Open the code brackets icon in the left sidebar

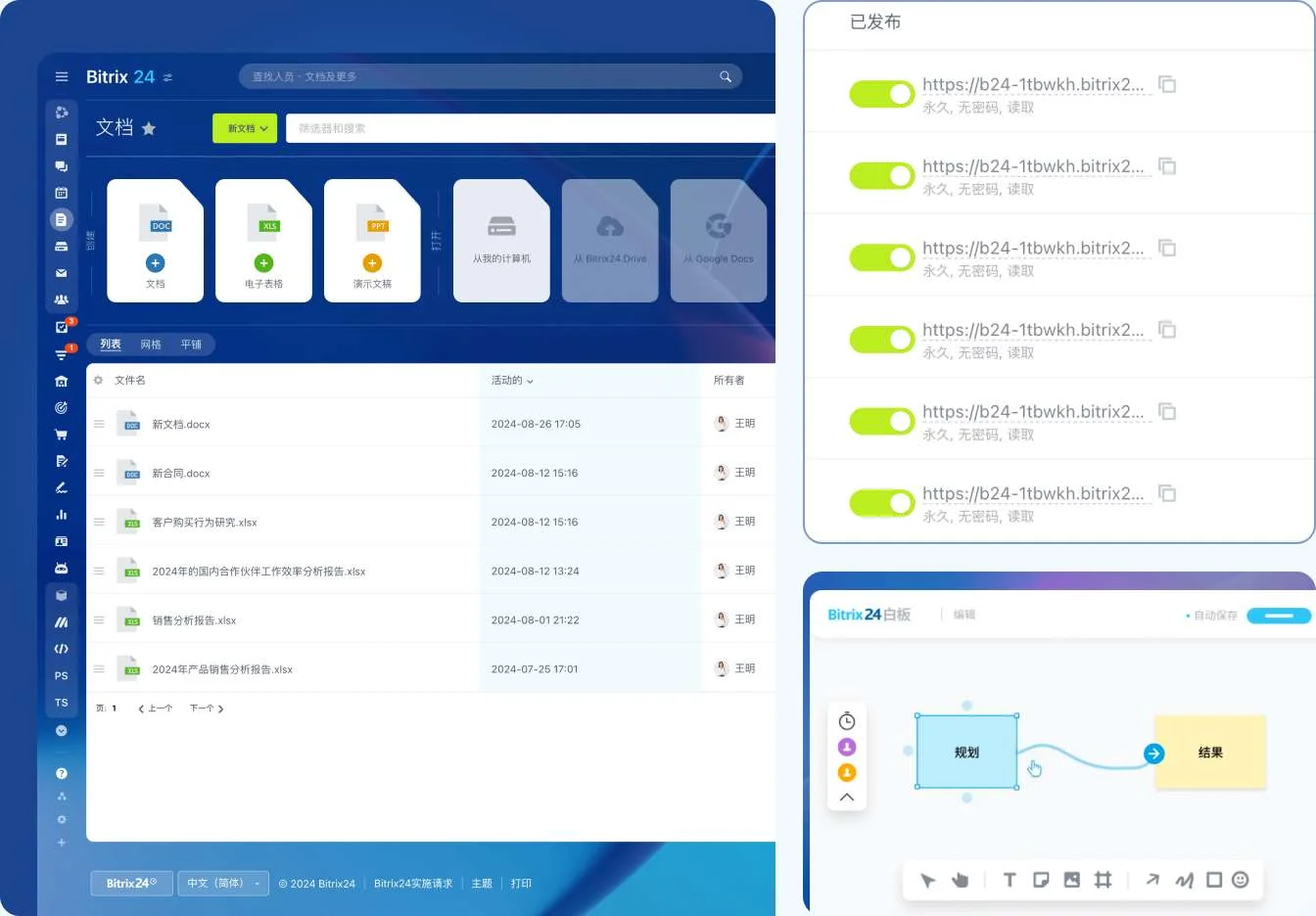point(62,649)
